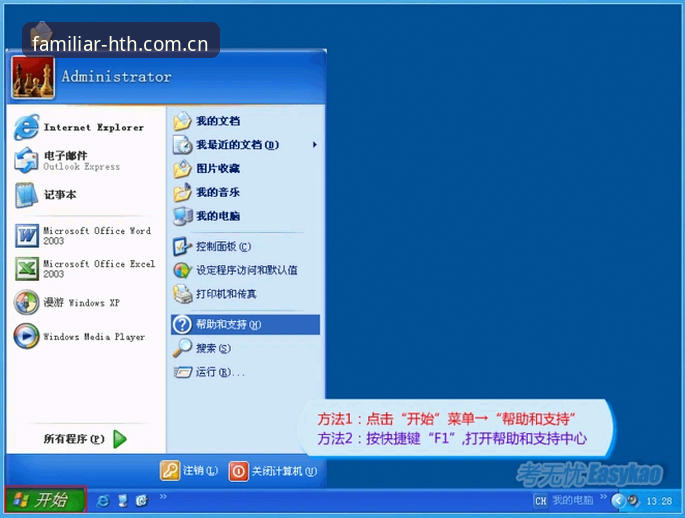The height and width of the screenshot is (518, 685).
Task: Select the 帮助和支持(H) menu item
Action: click(x=246, y=325)
